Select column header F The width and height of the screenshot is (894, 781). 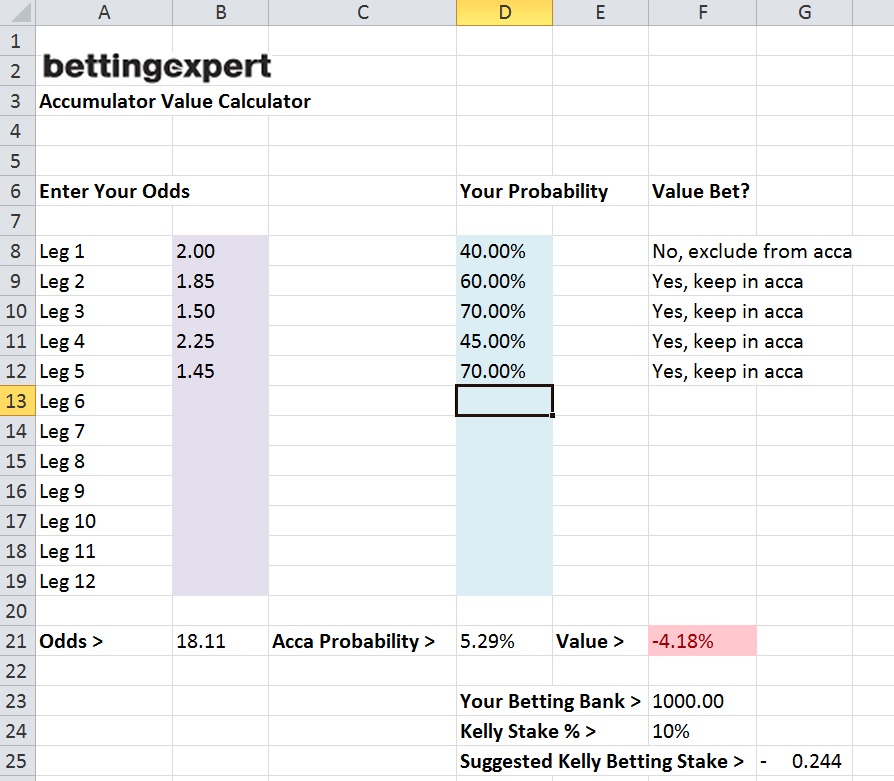pyautogui.click(x=701, y=12)
